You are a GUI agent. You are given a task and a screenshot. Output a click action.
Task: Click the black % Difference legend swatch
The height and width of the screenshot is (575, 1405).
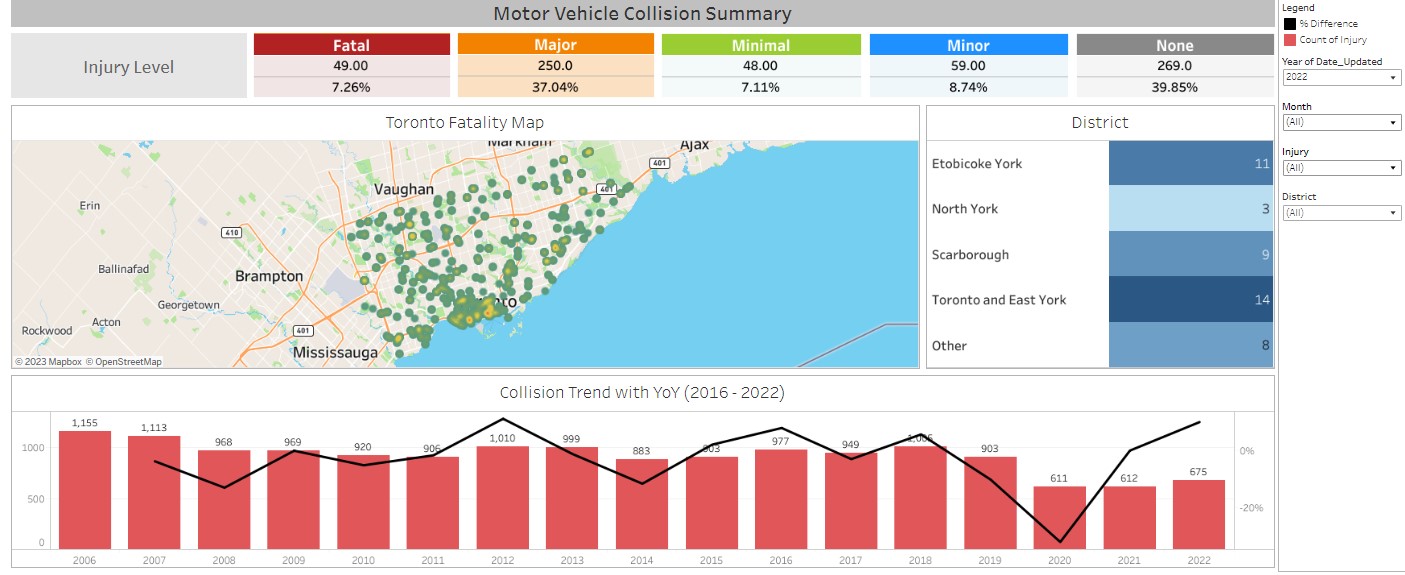coord(1290,23)
